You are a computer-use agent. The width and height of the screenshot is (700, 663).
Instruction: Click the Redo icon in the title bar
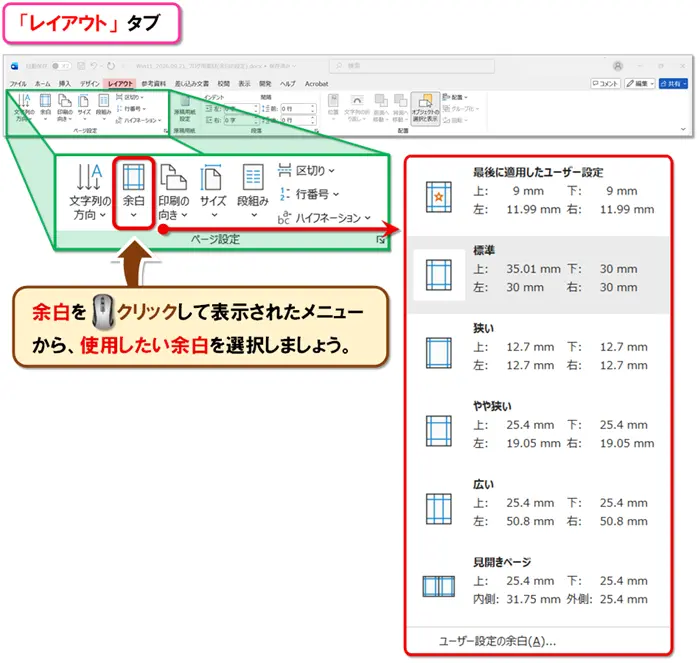pyautogui.click(x=111, y=66)
